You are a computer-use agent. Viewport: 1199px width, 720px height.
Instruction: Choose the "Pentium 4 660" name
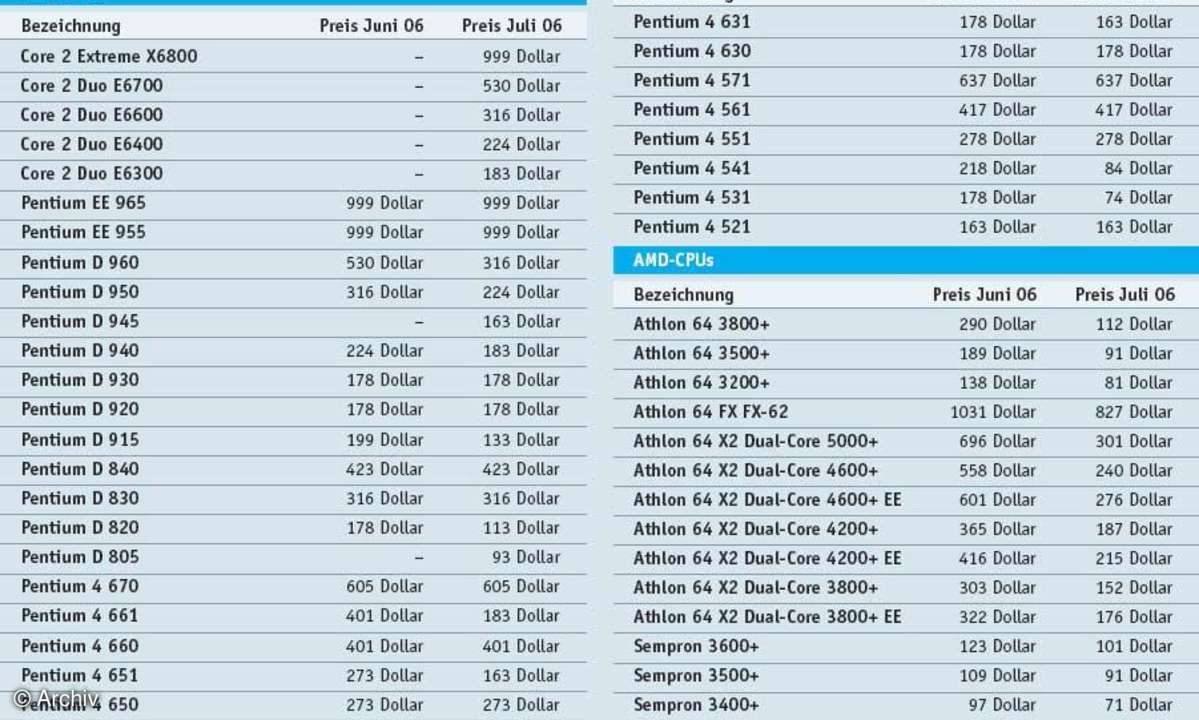click(80, 646)
